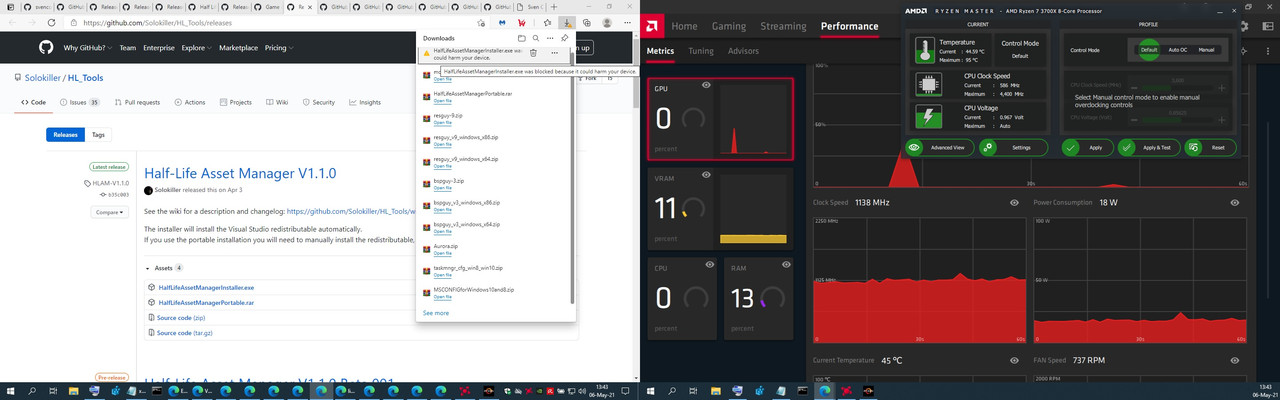Collapse the Assets section triangle

point(147,268)
